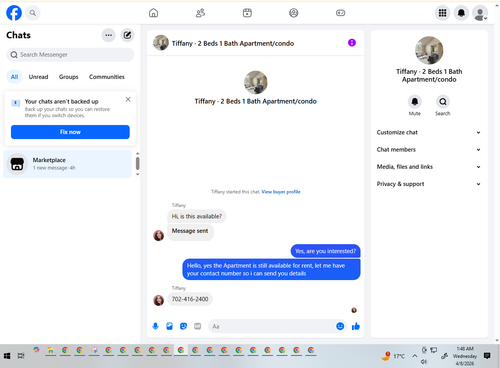Send a thumbs-up like
Image resolution: width=500 pixels, height=368 pixels.
pyautogui.click(x=356, y=326)
